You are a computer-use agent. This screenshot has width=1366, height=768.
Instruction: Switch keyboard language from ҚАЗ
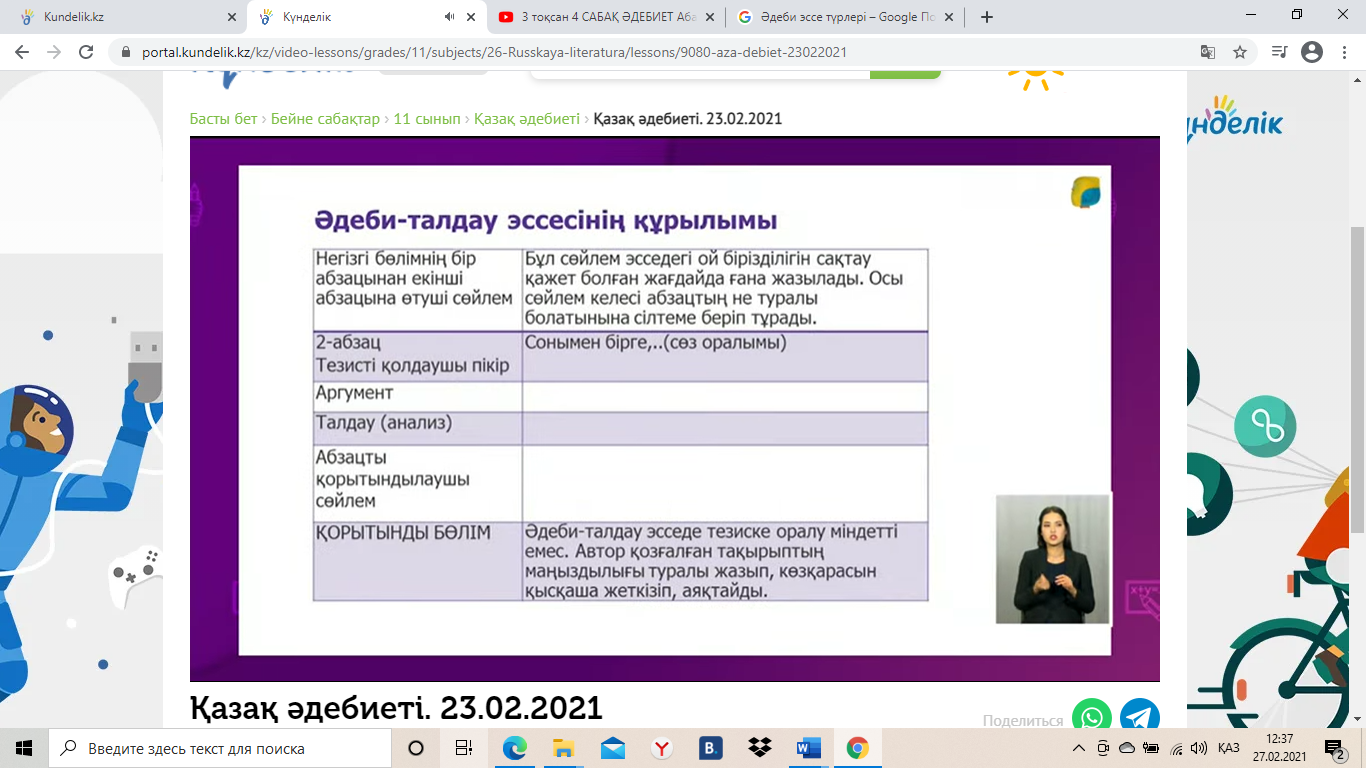pos(1229,748)
